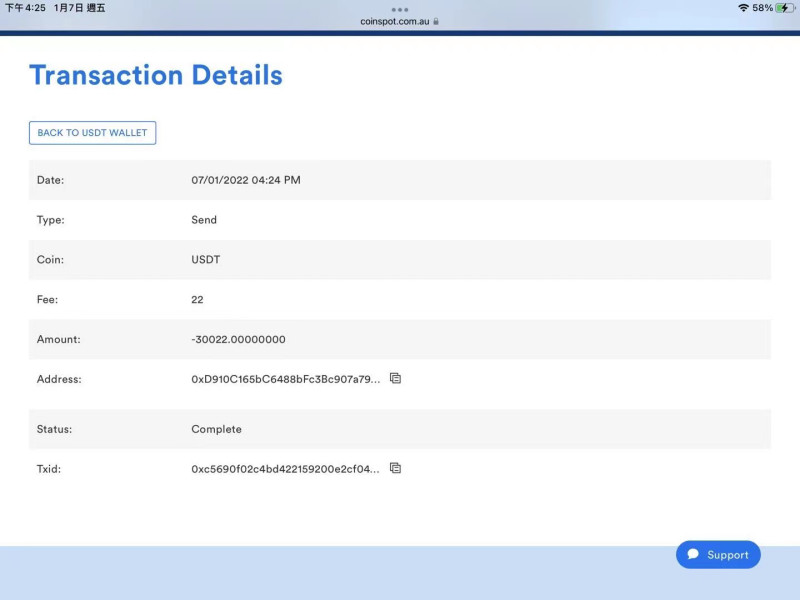
Task: Copy the Txid using copy icon
Action: [395, 468]
